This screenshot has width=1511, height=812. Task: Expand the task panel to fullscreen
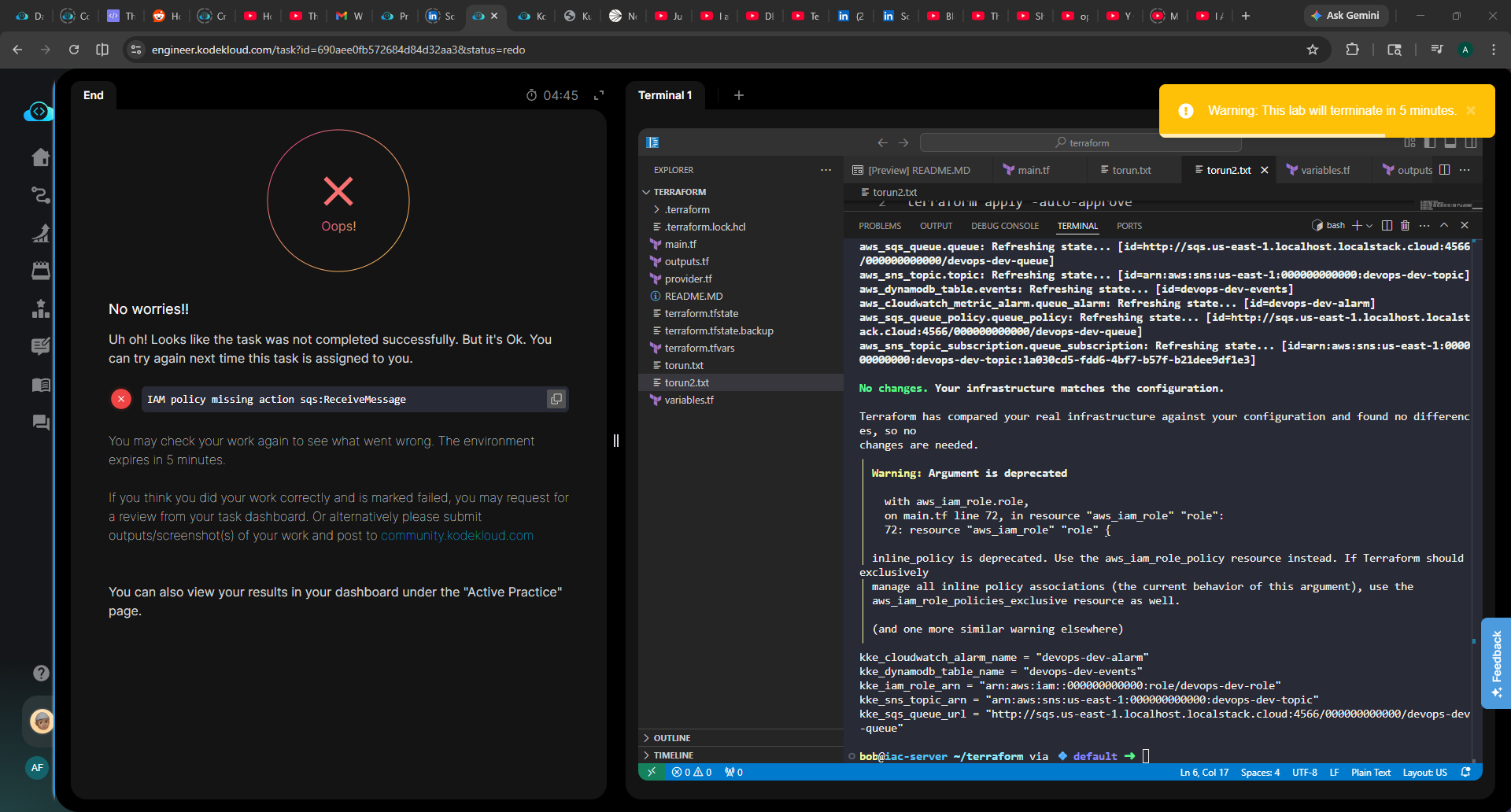[x=599, y=95]
